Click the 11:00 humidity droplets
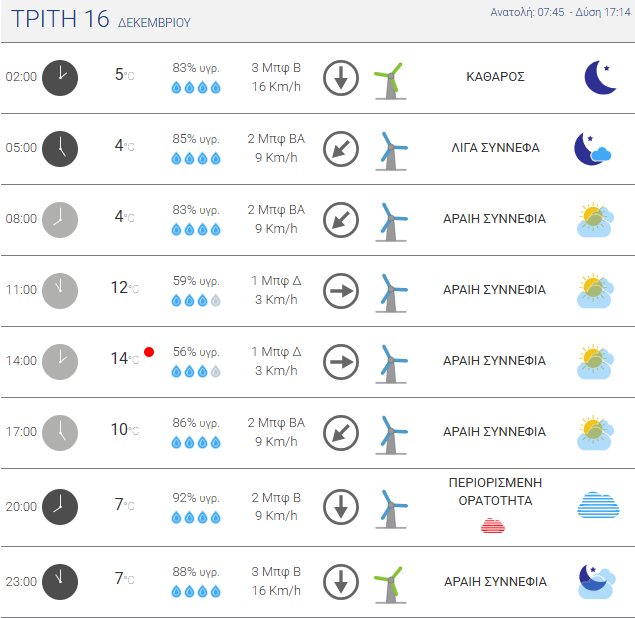Screen dimensions: 635x618 point(196,300)
